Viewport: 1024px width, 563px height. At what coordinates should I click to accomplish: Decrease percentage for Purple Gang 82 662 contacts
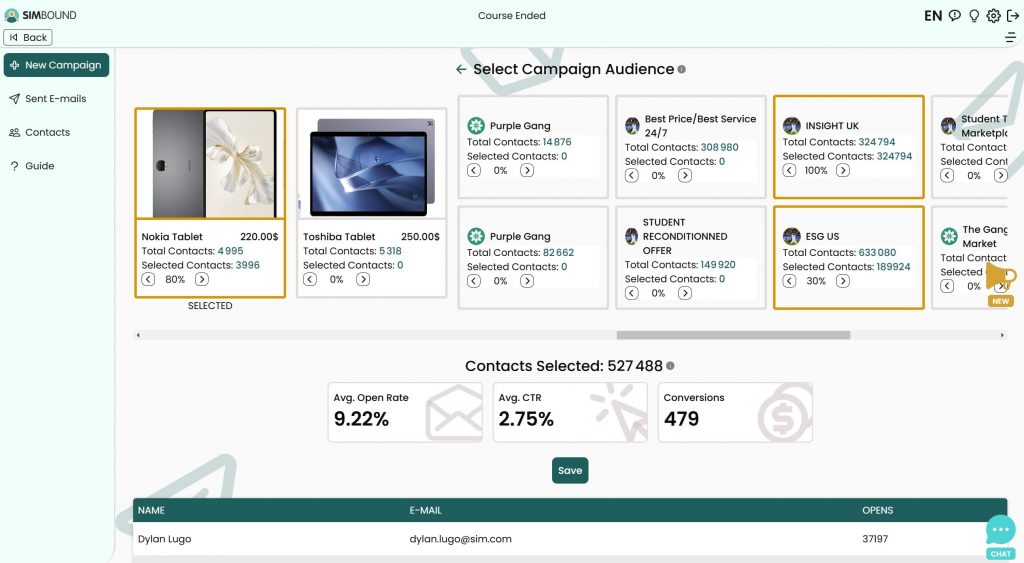pos(473,281)
